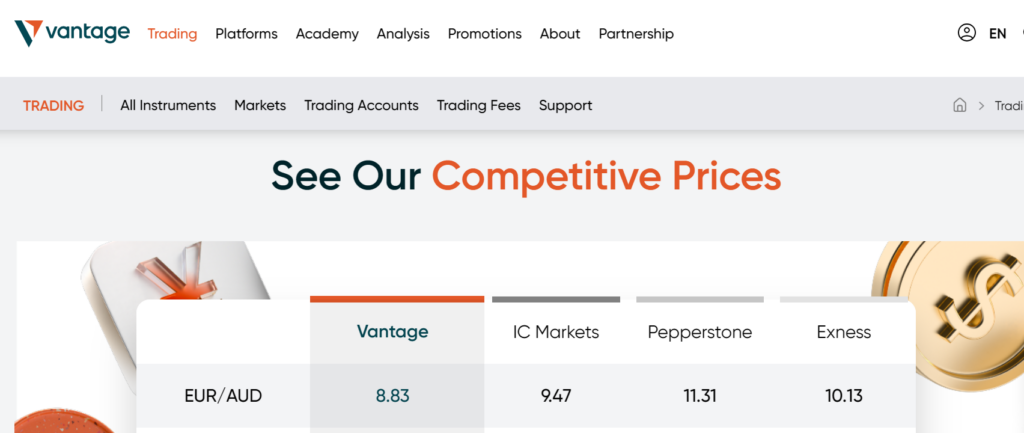Open Trading Accounts in the sub-navigation
Image resolution: width=1024 pixels, height=433 pixels.
361,105
